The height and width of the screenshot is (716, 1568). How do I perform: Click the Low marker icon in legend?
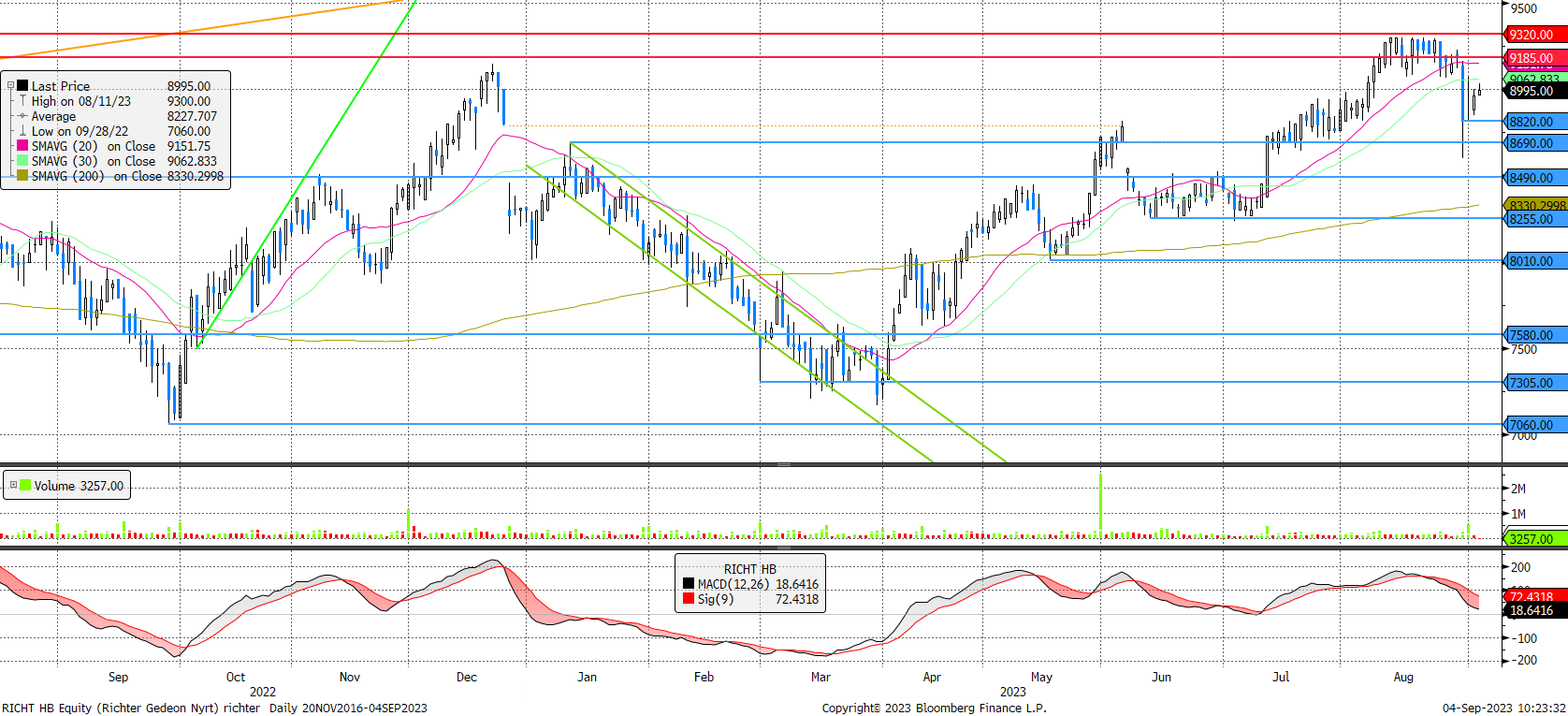click(22, 131)
